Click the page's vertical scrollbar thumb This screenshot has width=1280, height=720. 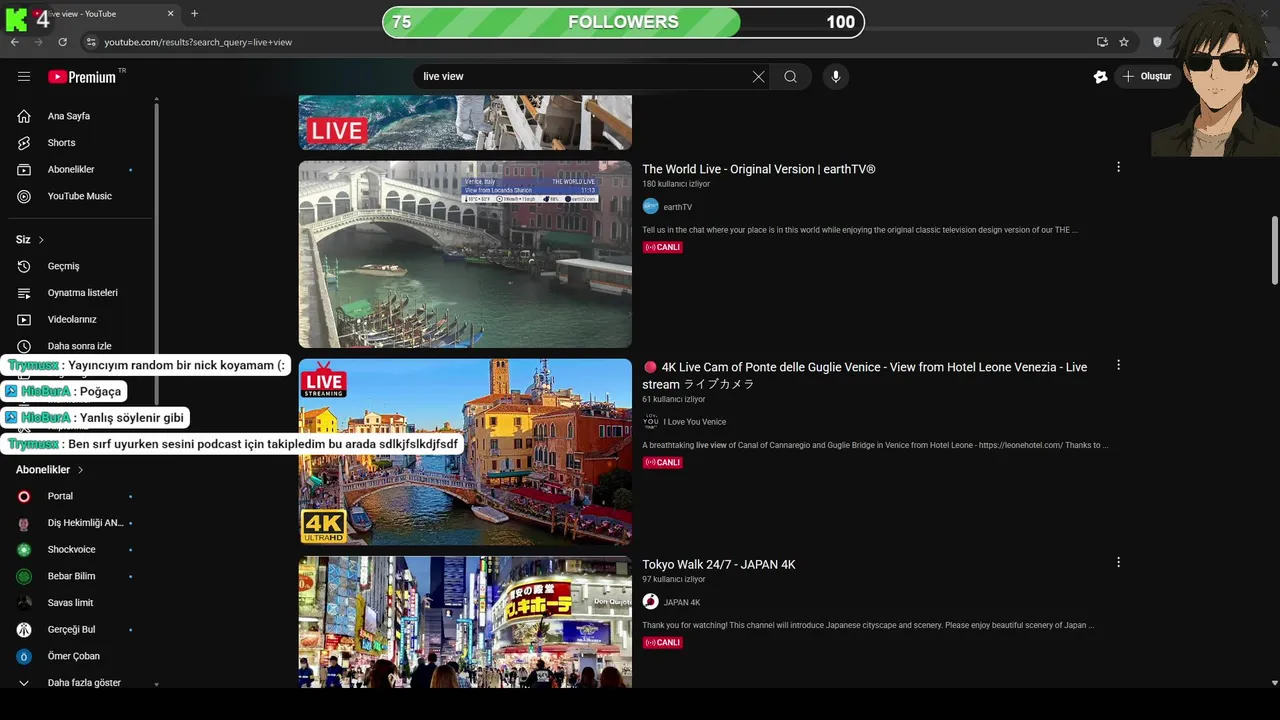coord(1275,250)
